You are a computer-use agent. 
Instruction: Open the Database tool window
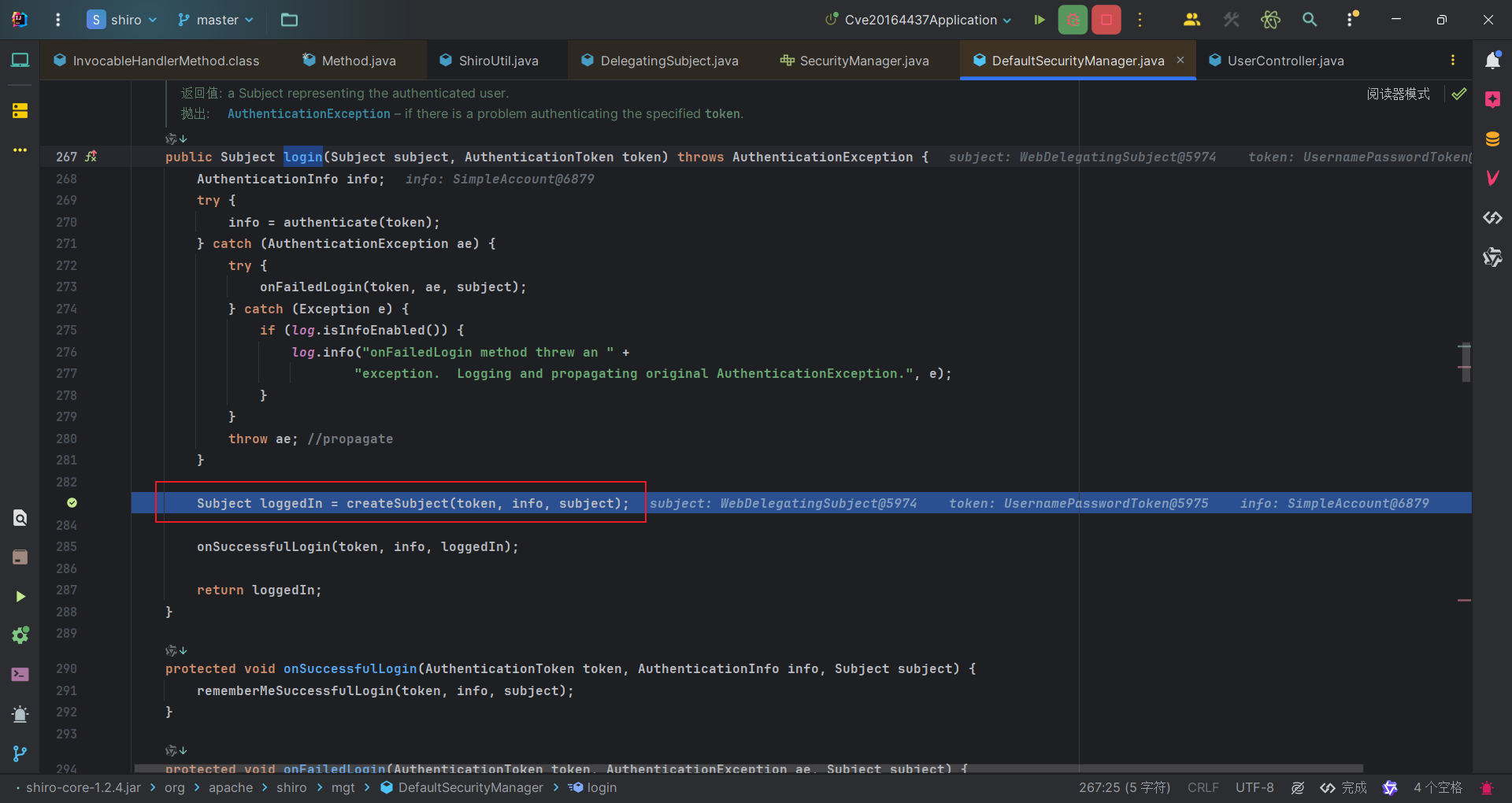click(1492, 139)
